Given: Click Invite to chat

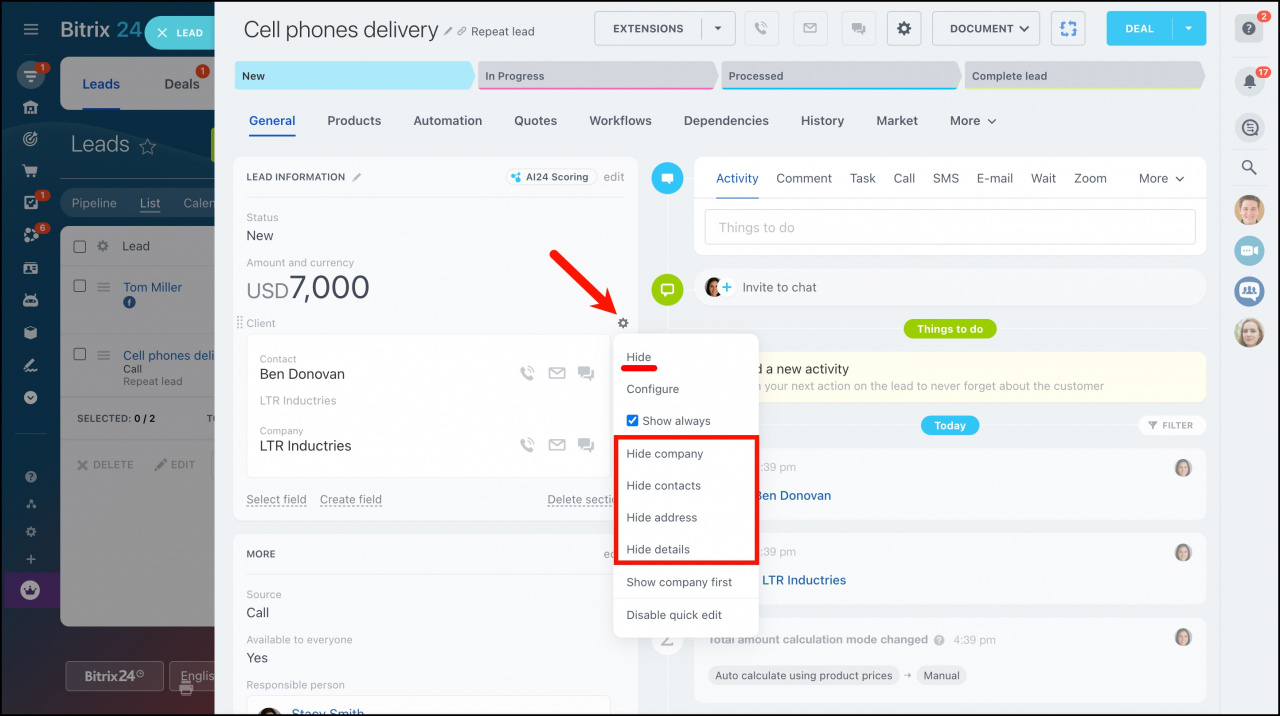Looking at the screenshot, I should (779, 287).
